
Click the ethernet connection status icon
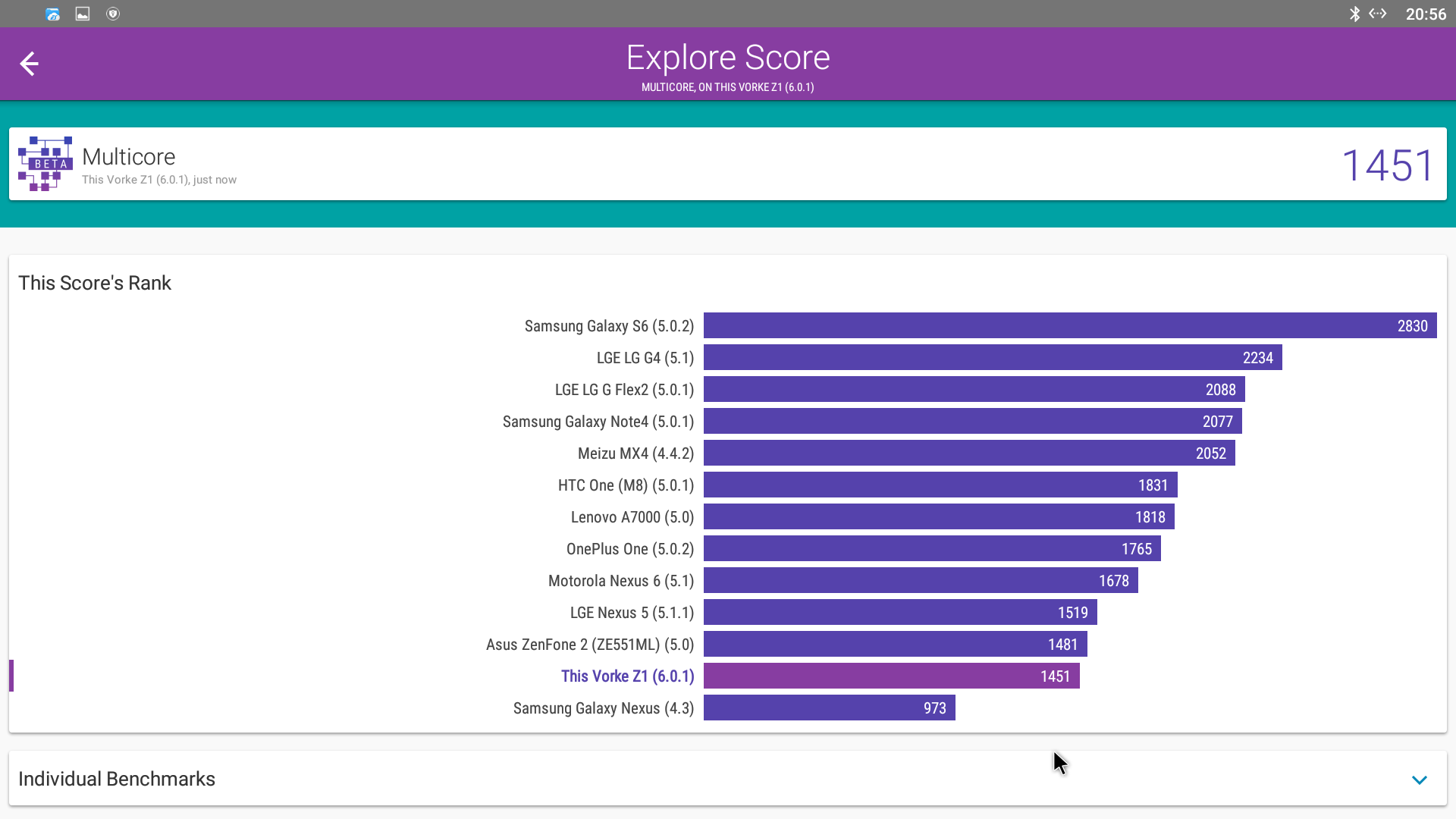pos(1378,14)
